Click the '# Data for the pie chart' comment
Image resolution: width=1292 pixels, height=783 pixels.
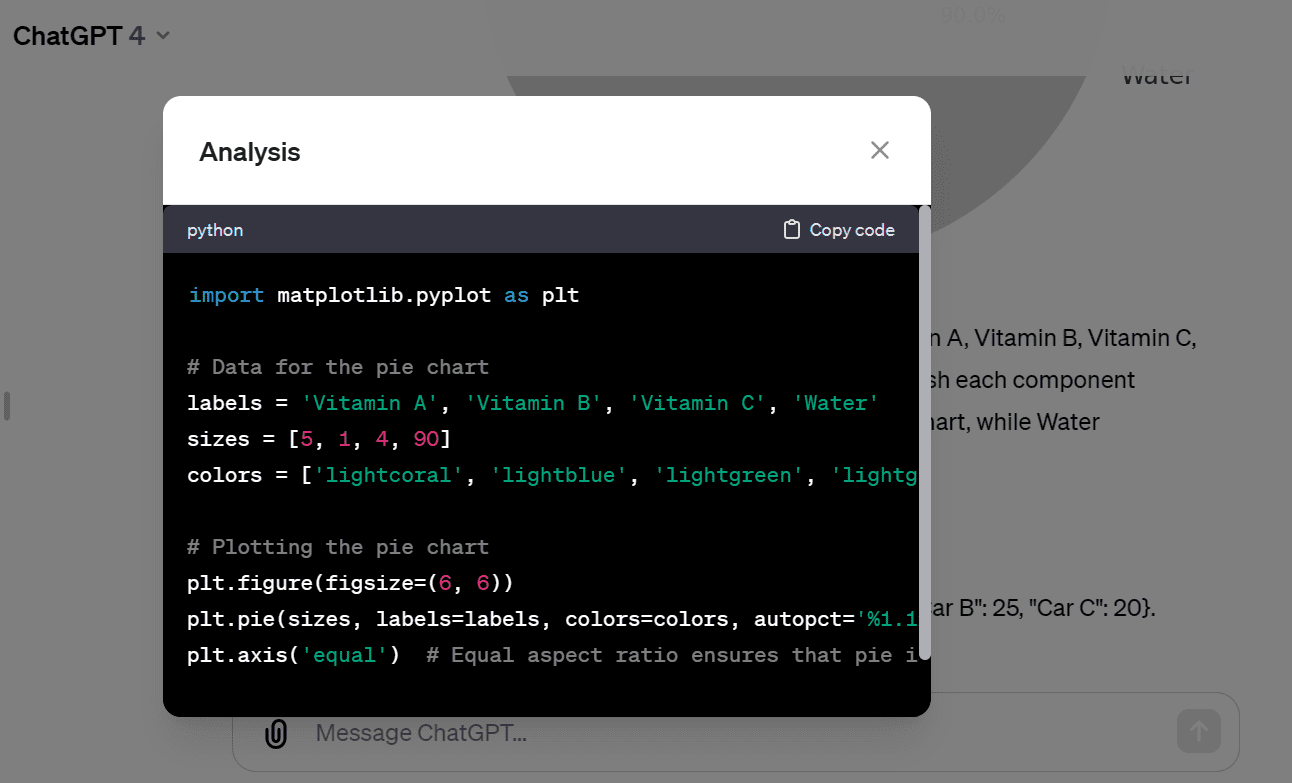338,367
